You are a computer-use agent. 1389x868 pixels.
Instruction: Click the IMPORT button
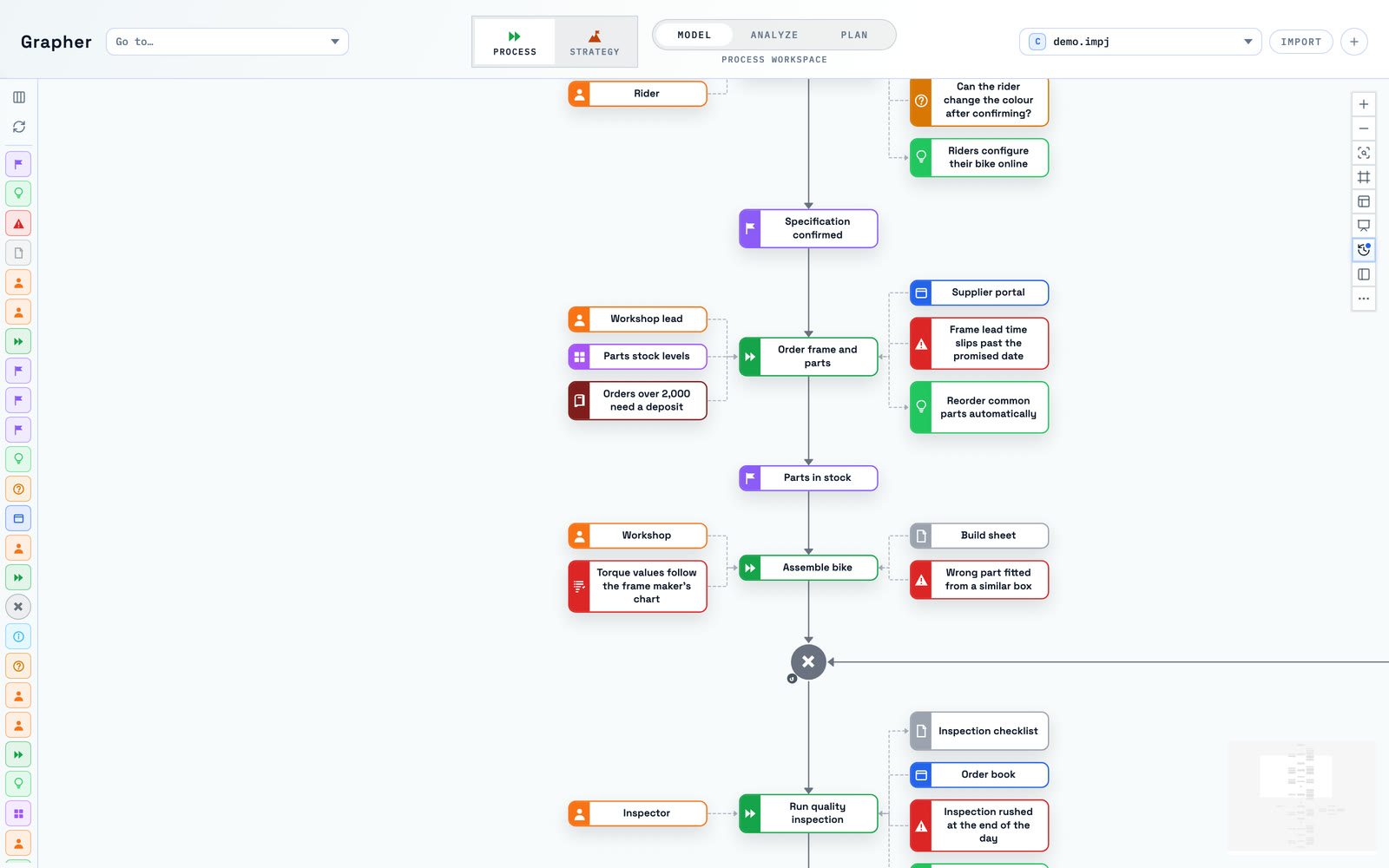pos(1301,42)
